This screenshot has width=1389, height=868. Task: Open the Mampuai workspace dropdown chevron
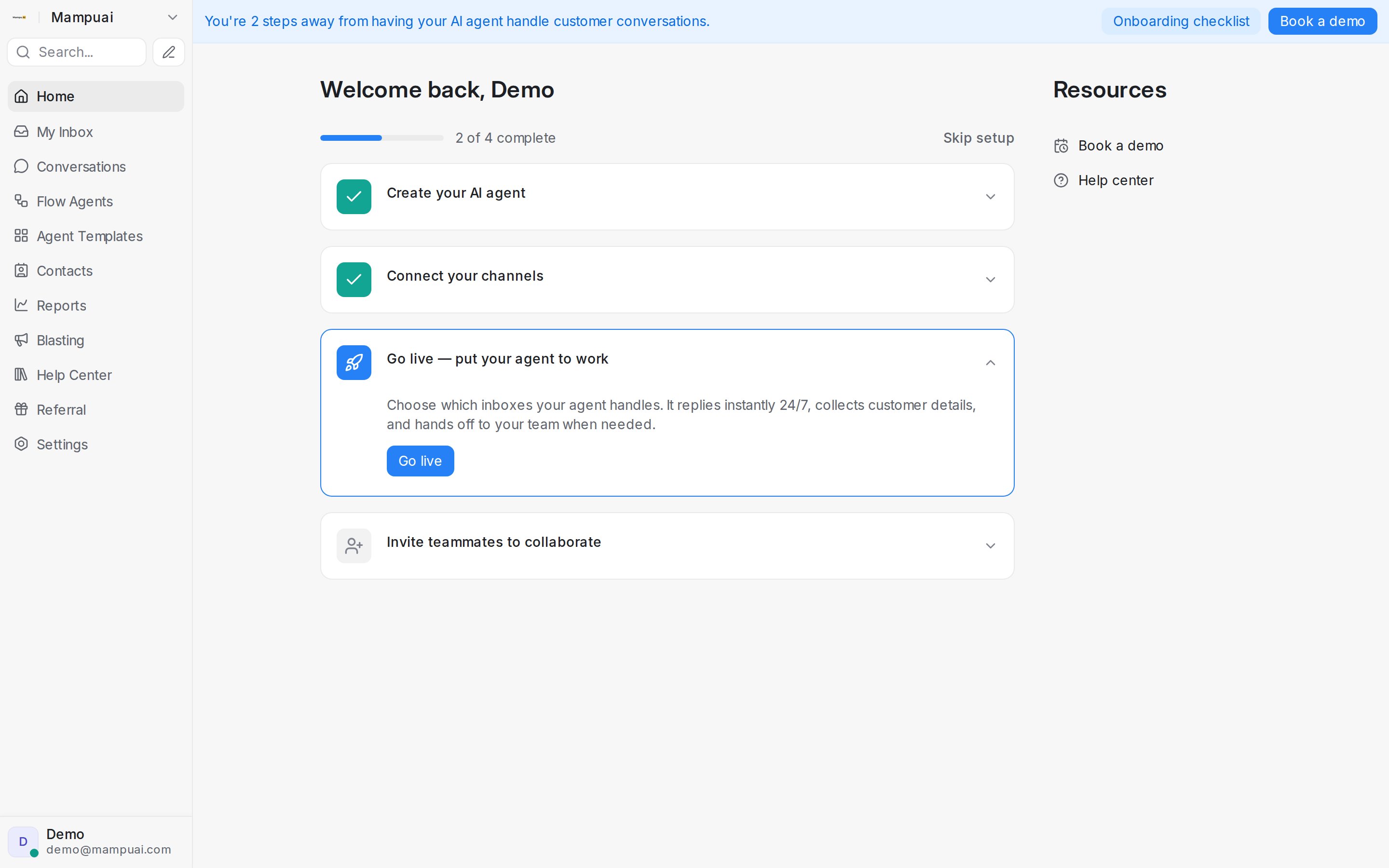(172, 17)
